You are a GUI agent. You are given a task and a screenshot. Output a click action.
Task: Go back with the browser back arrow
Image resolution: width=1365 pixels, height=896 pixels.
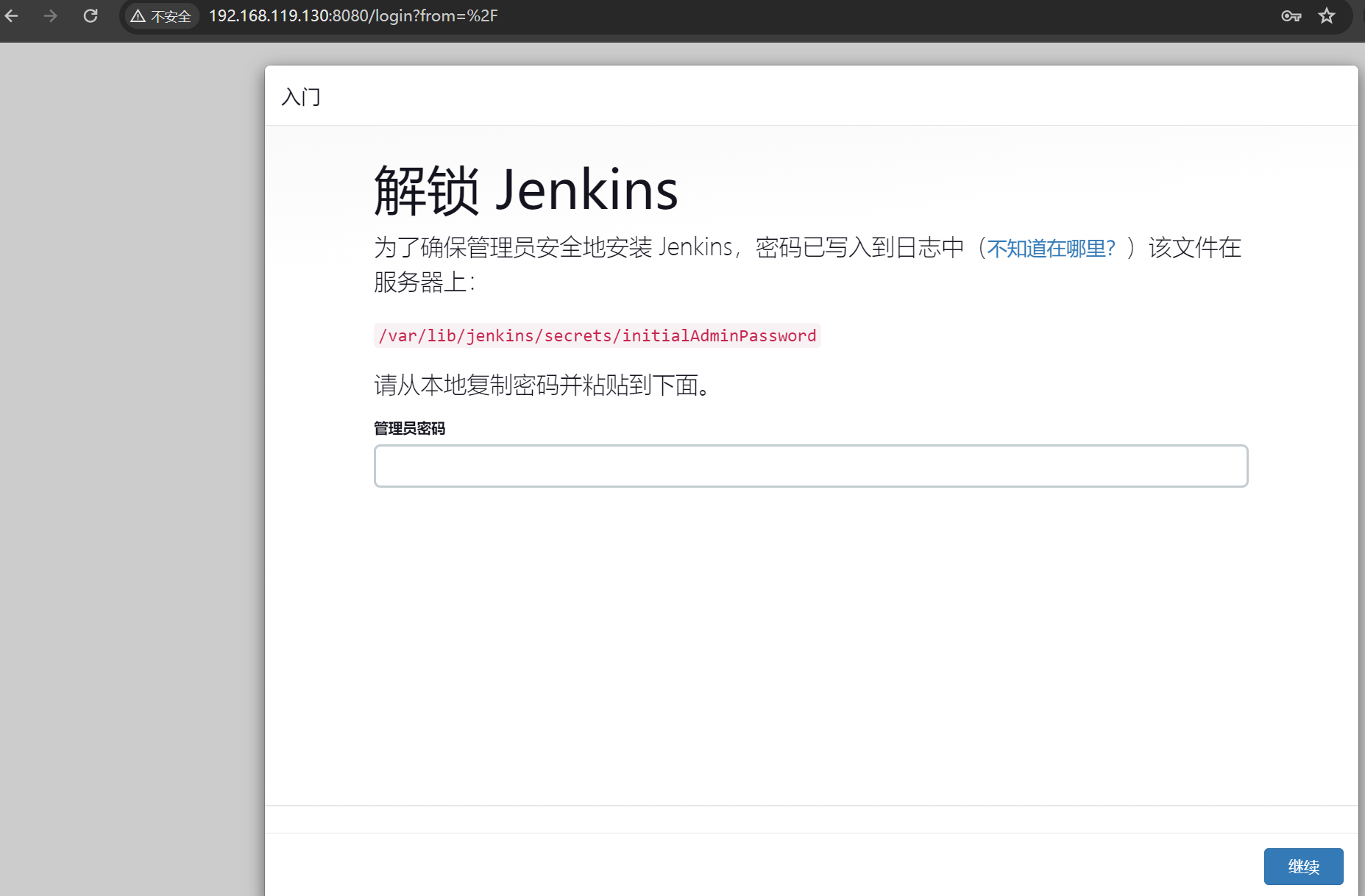[x=12, y=15]
